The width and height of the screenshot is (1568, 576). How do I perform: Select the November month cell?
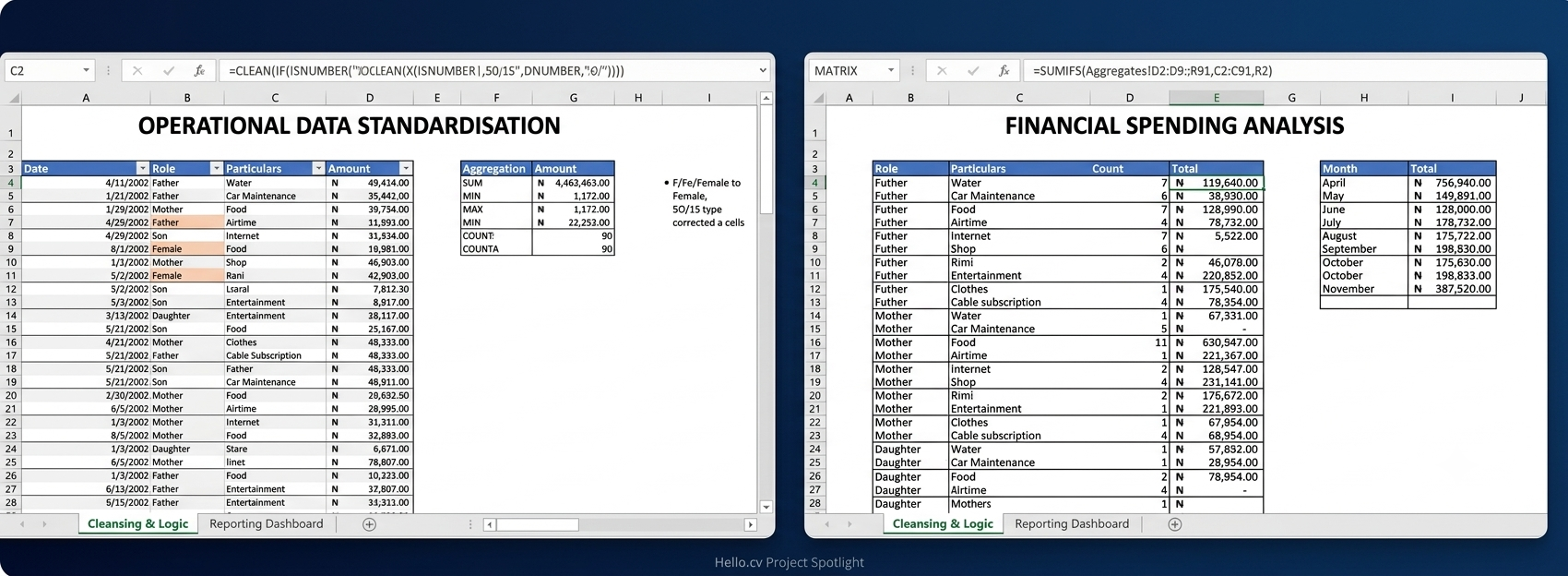1363,289
